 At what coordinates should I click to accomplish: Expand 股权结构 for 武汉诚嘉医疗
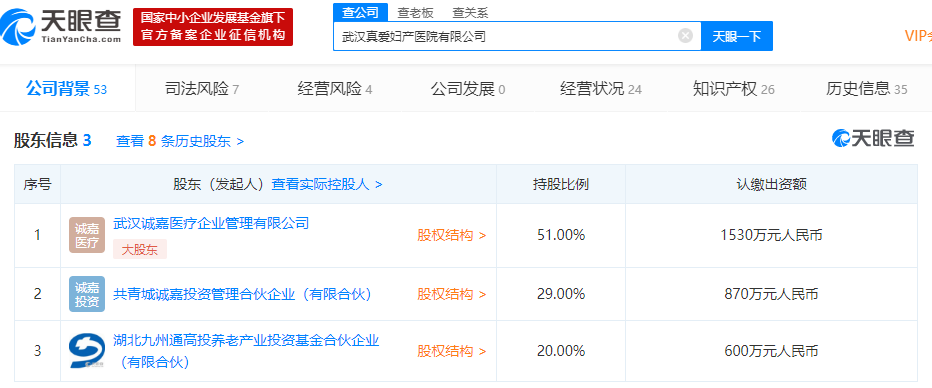point(452,235)
